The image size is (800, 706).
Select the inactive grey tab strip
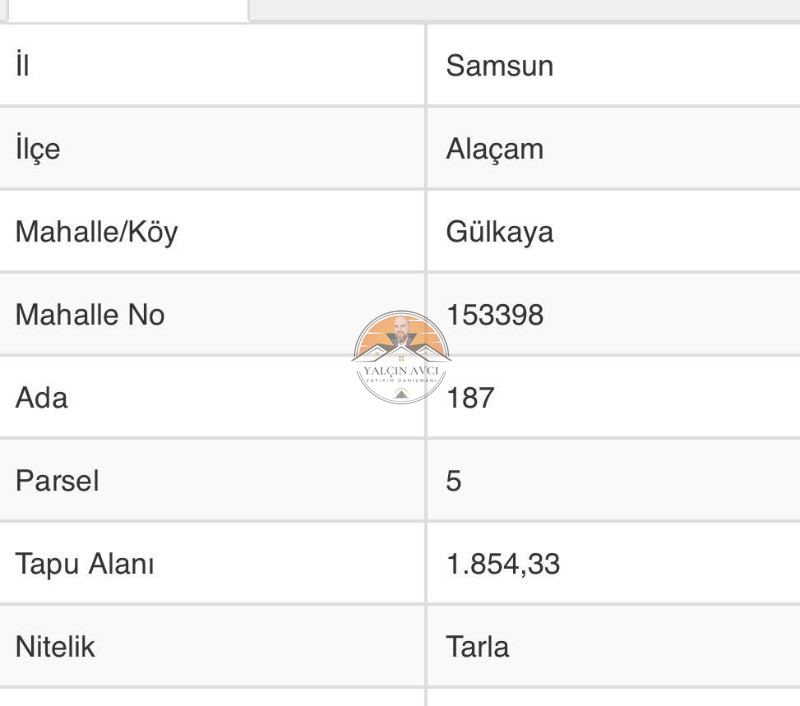coord(524,10)
